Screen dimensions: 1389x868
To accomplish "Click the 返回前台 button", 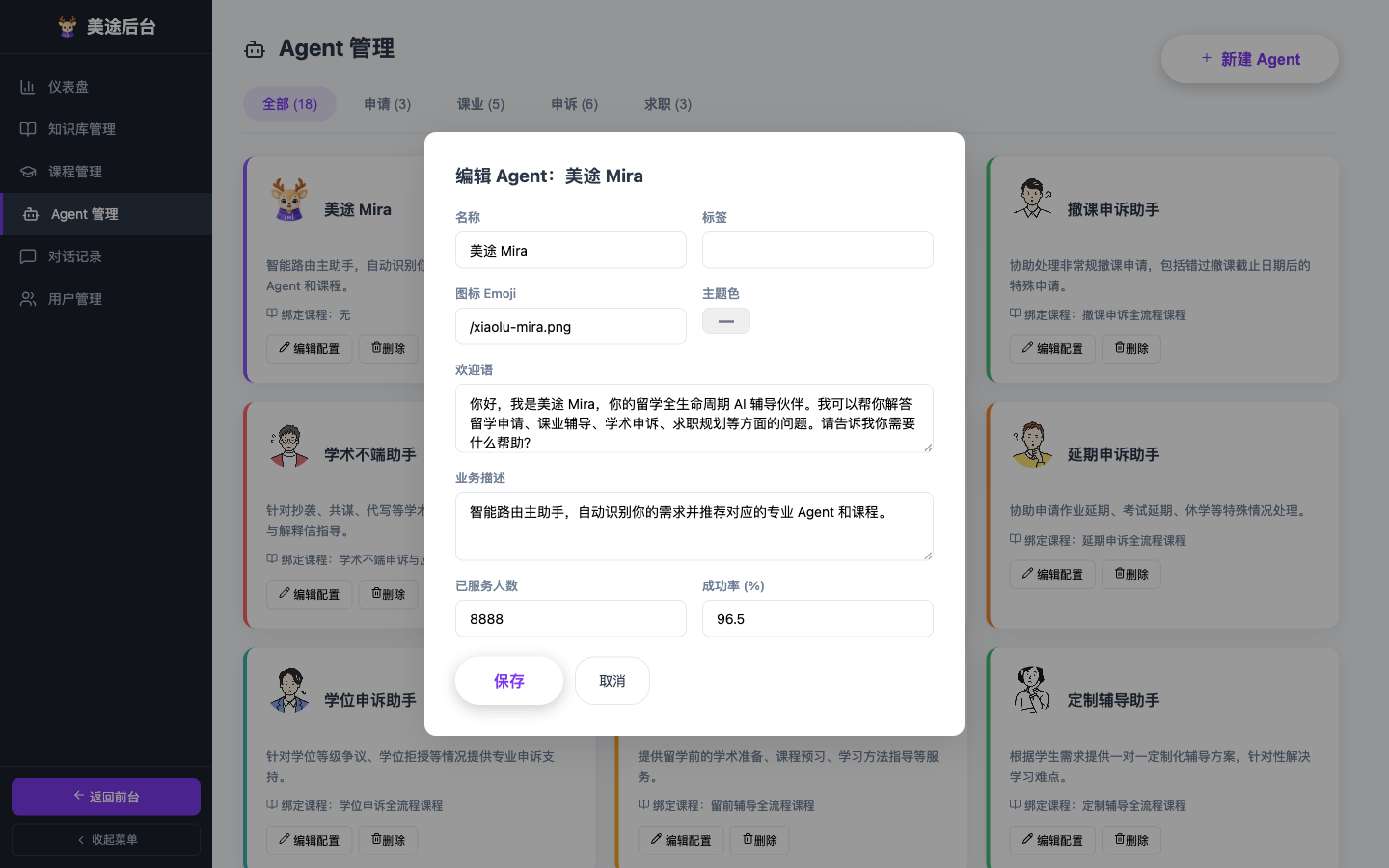I will pos(106,797).
